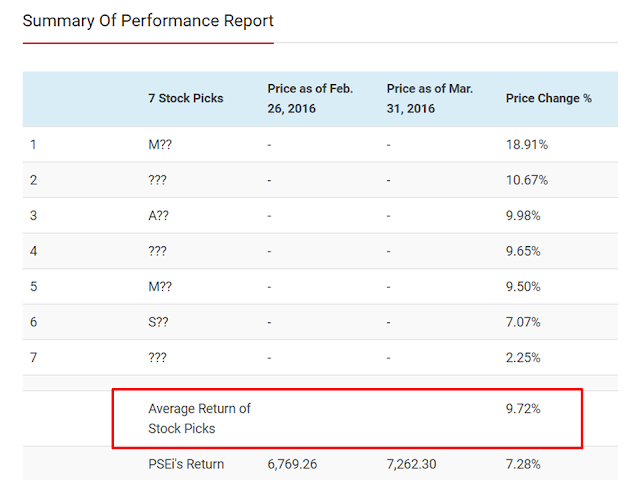Image resolution: width=640 pixels, height=480 pixels.
Task: Select the 6,769.26 PSEi price value
Action: 297,464
